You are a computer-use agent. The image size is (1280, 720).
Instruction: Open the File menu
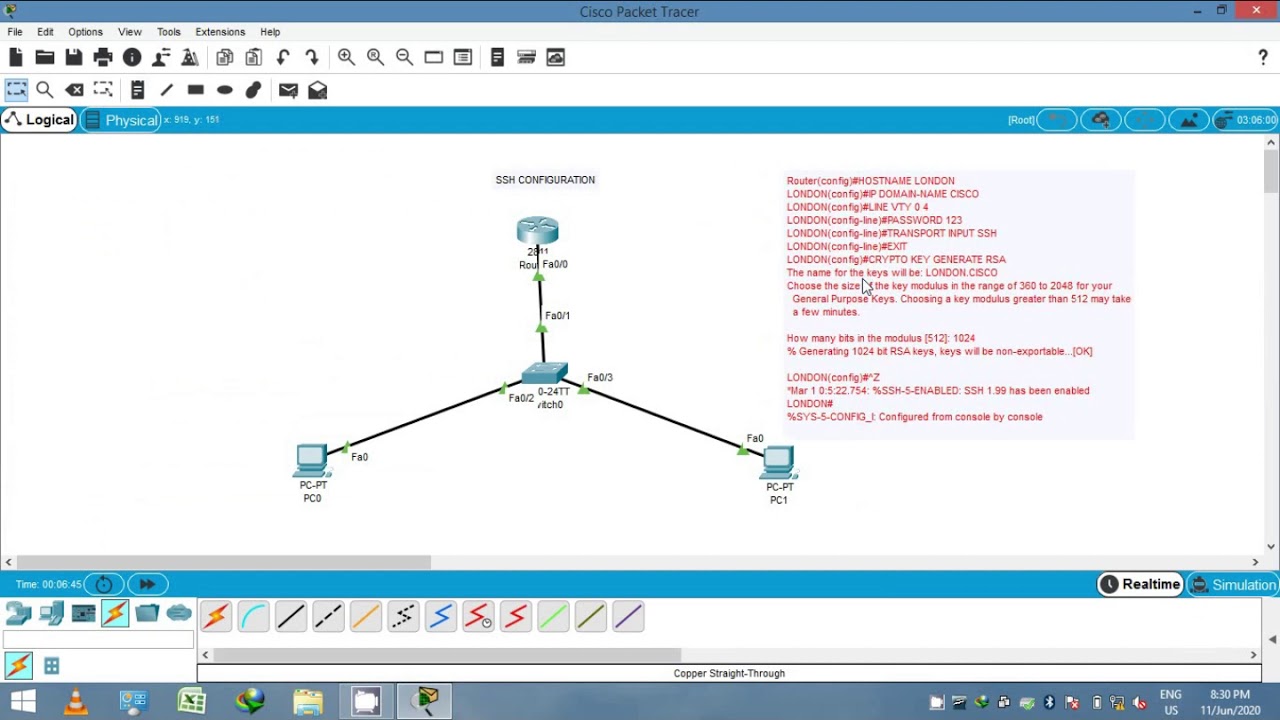(15, 32)
